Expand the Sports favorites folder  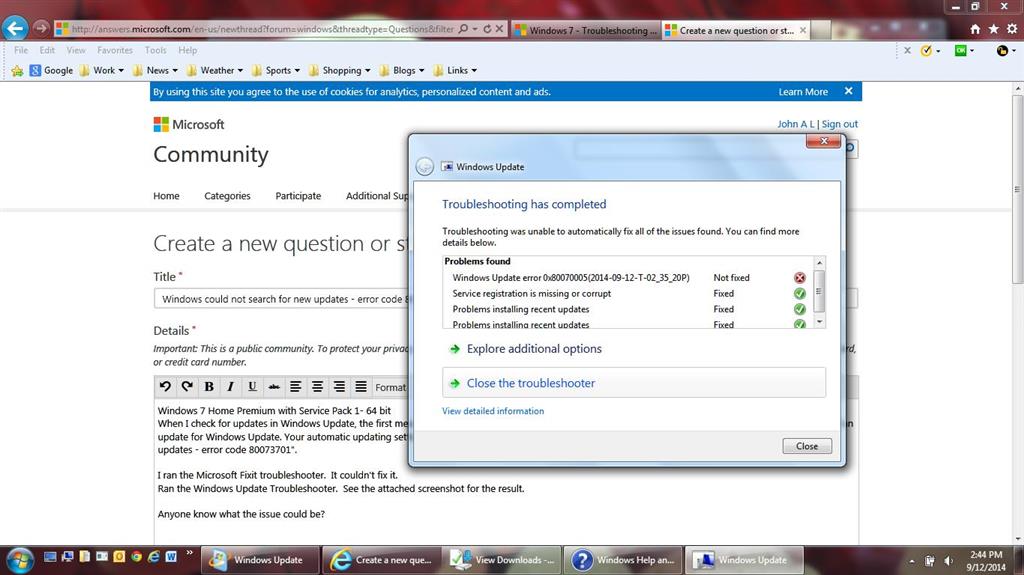pos(276,71)
